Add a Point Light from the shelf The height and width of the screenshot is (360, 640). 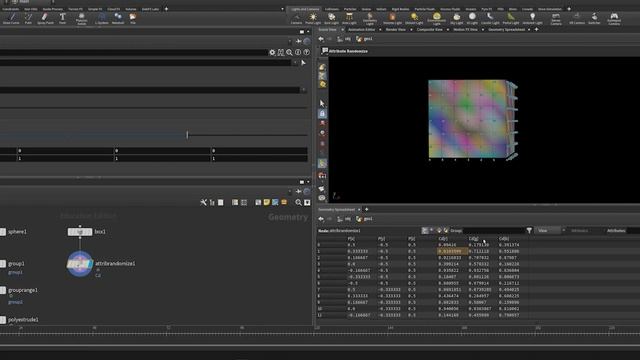click(313, 19)
